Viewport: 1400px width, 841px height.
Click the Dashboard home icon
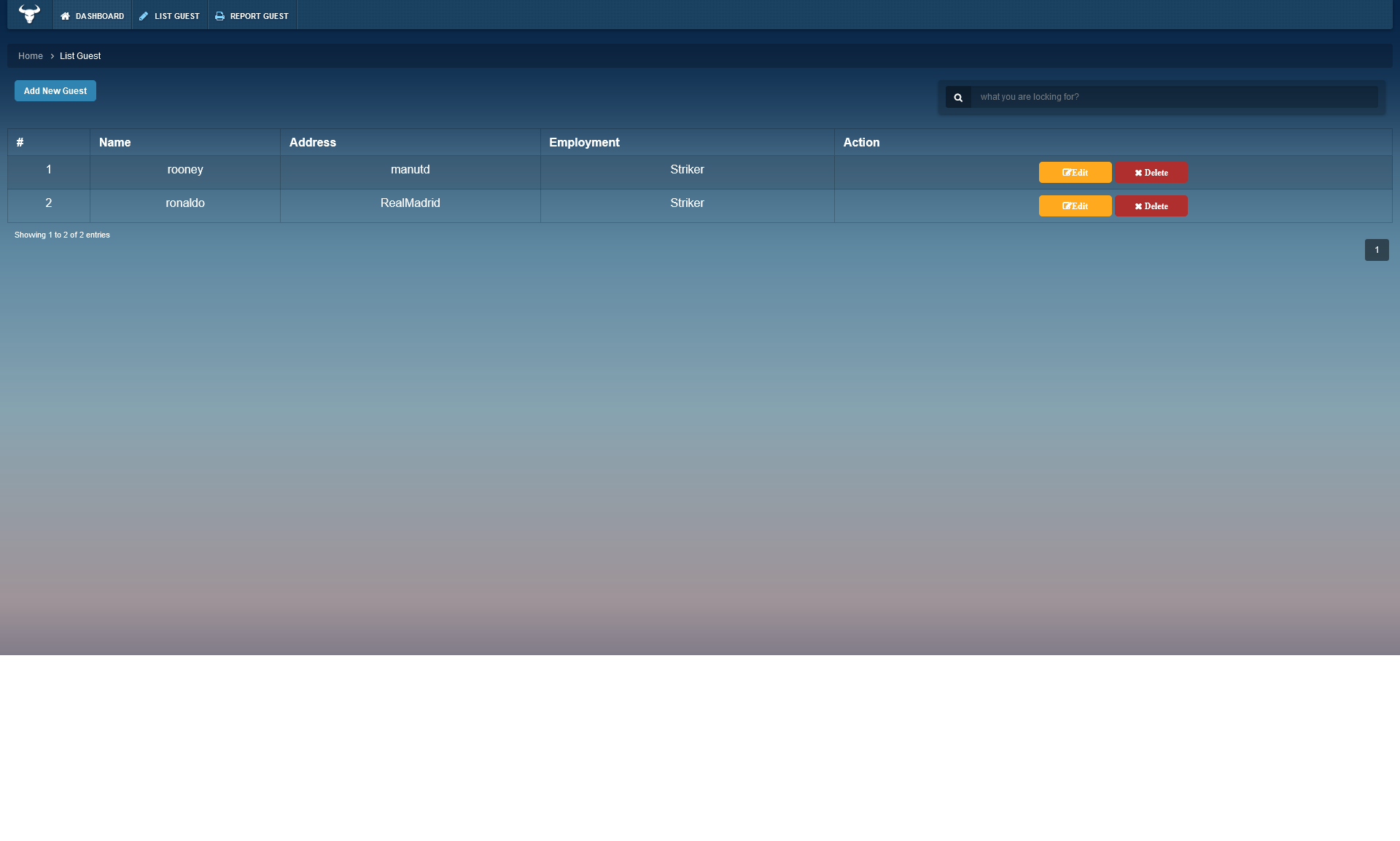coord(65,16)
